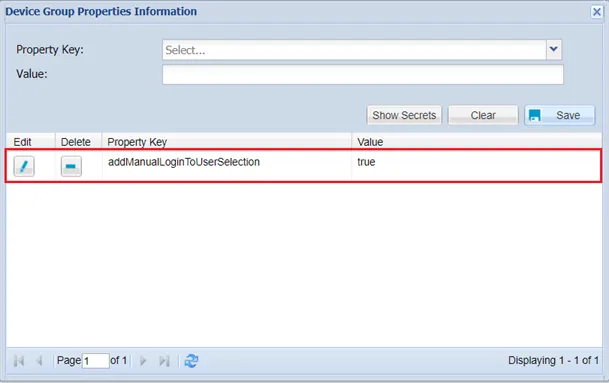The image size is (609, 383).
Task: Sort by Property Key column header
Action: pyautogui.click(x=227, y=142)
